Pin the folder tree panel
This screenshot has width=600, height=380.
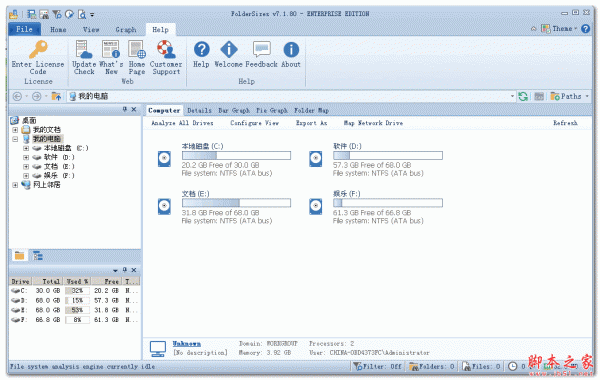tap(125, 109)
